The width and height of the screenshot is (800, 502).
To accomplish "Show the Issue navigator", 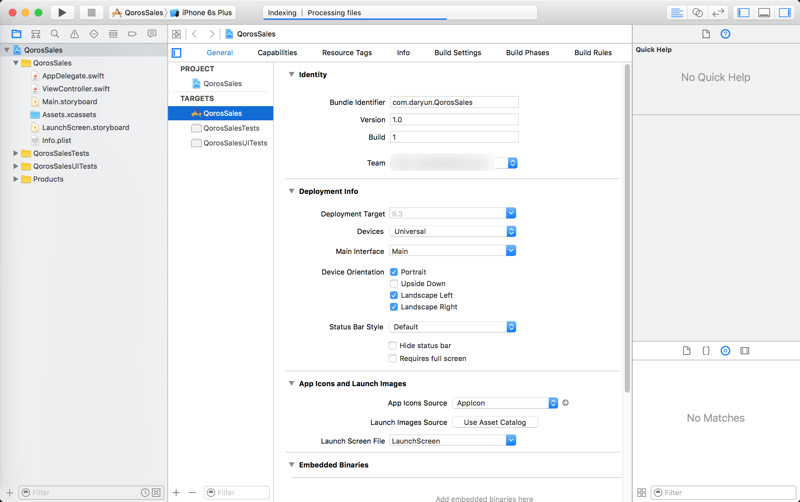I will (x=74, y=34).
